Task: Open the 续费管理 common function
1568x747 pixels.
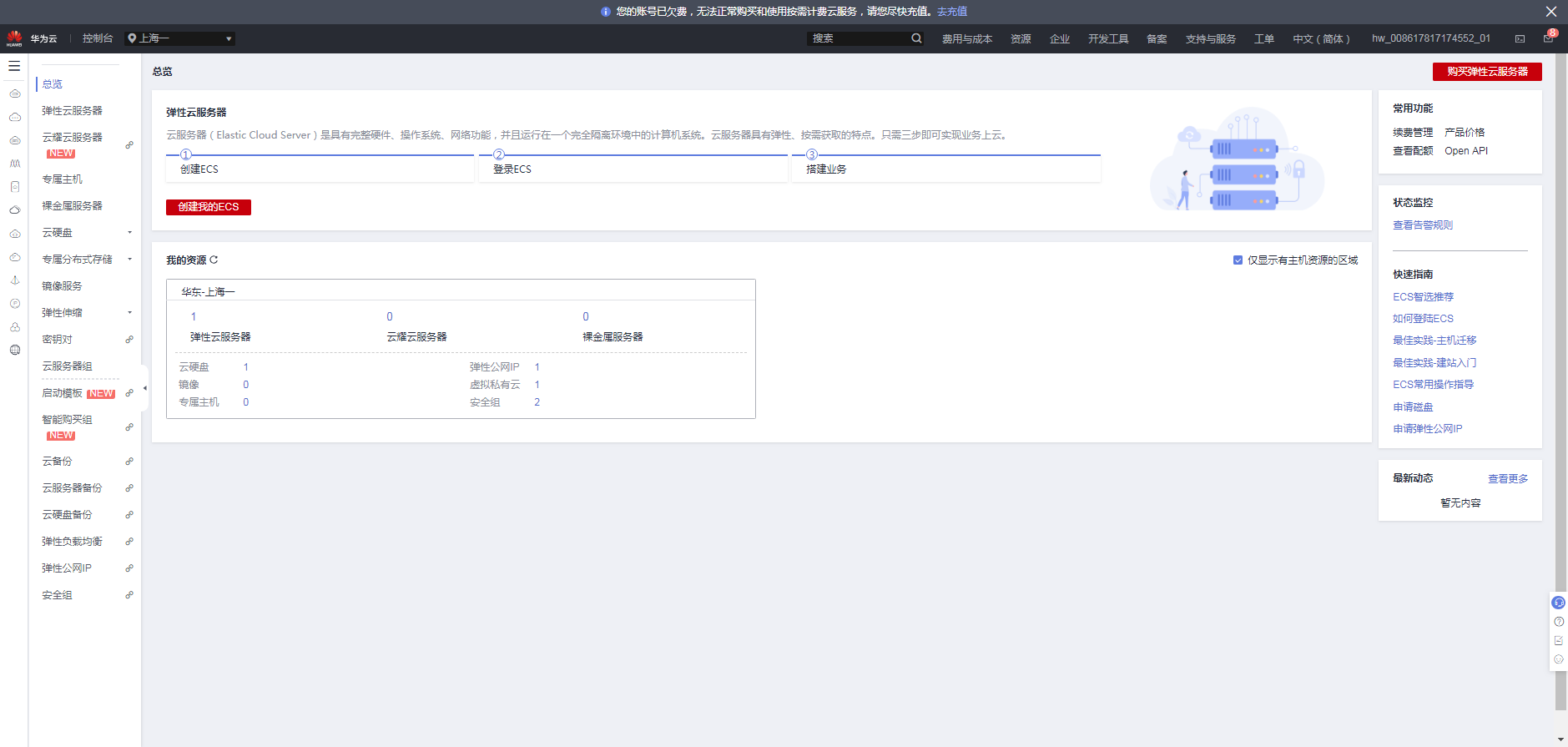Action: [1413, 133]
